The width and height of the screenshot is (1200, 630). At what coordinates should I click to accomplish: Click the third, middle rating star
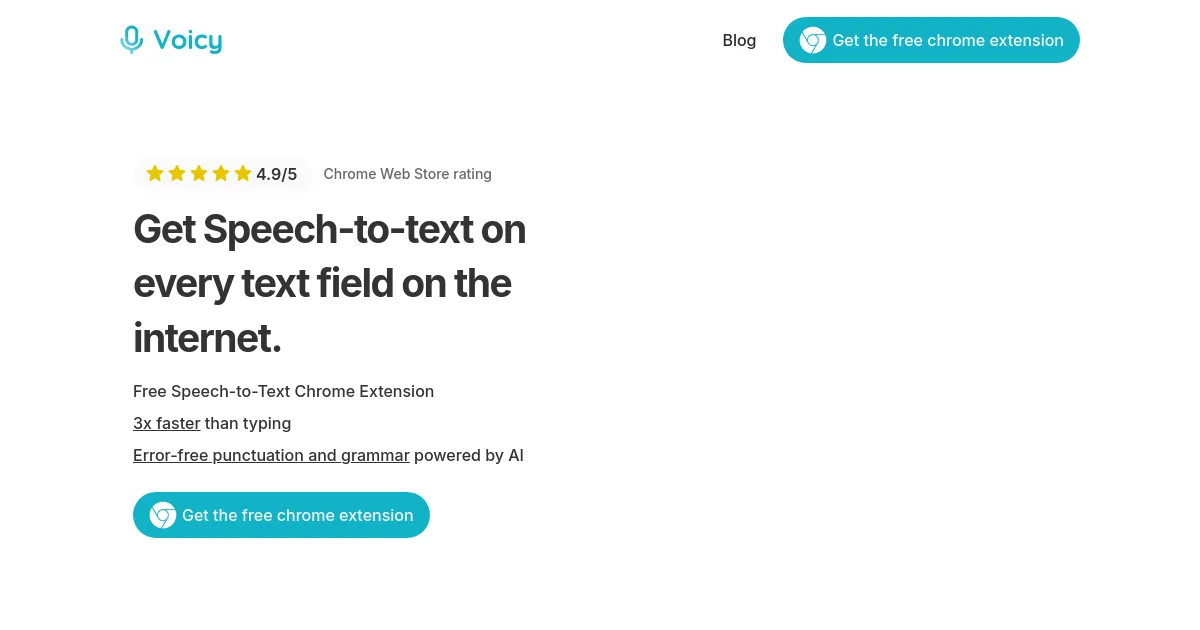[199, 174]
